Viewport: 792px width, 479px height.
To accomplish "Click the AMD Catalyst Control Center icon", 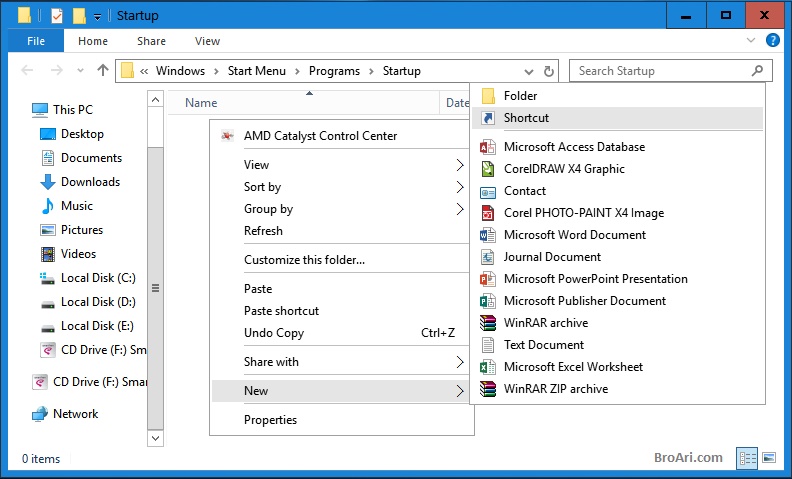I will pos(228,136).
